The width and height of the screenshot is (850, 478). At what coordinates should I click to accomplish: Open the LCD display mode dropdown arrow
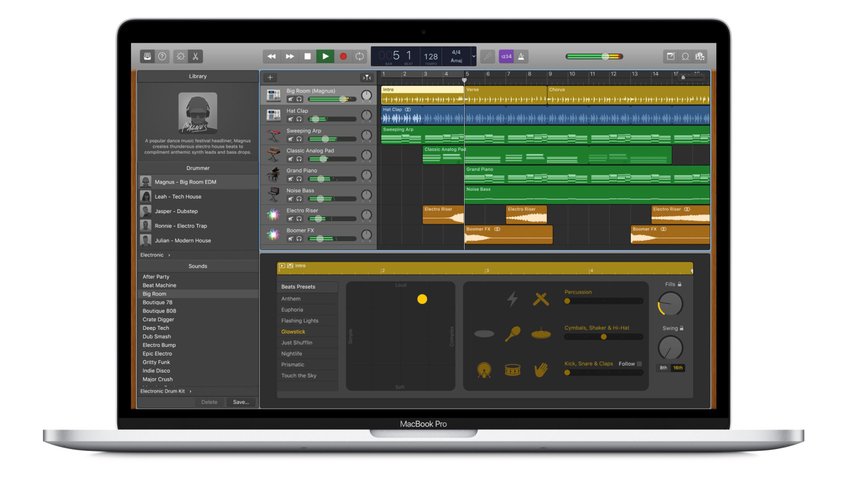click(473, 56)
